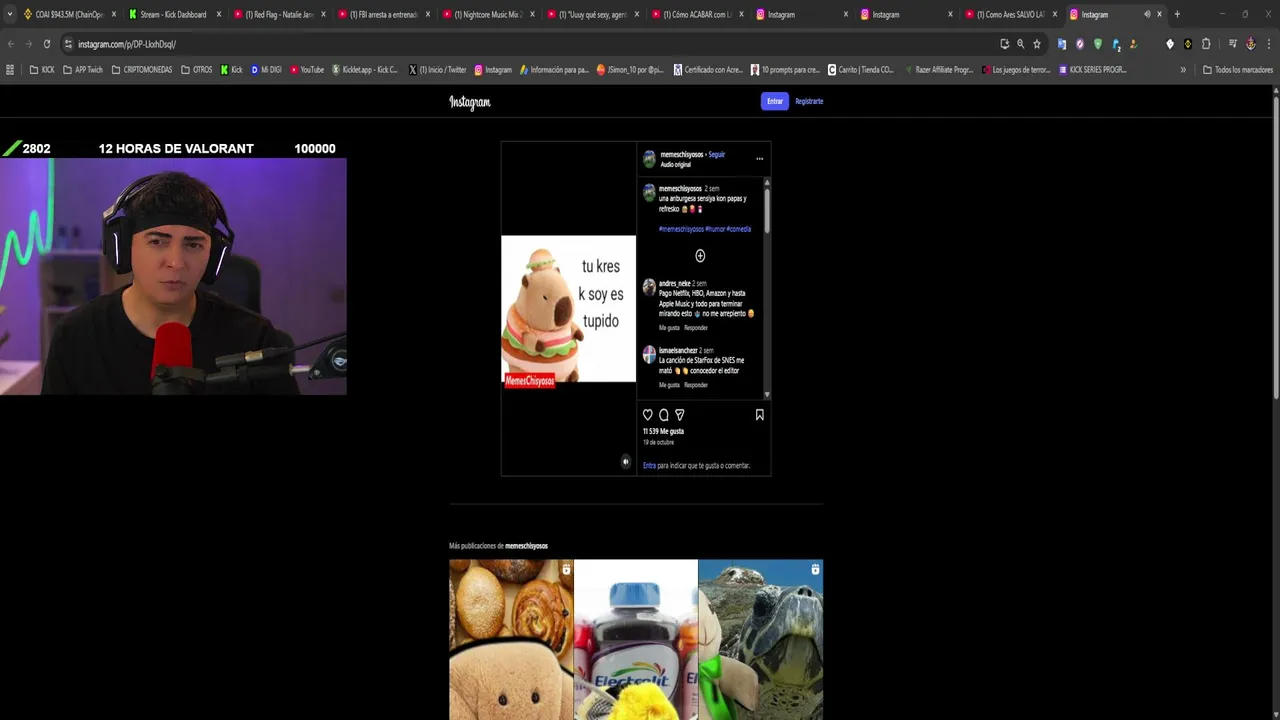Open a new browser tab
The width and height of the screenshot is (1280, 720).
click(1177, 14)
